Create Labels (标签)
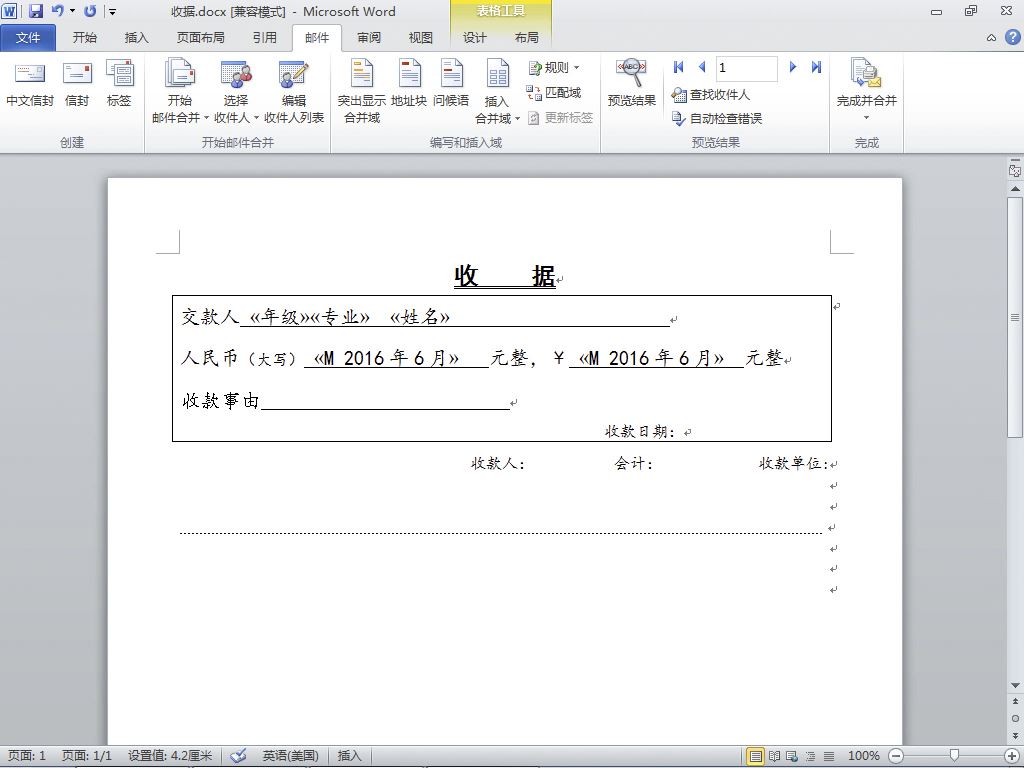The image size is (1024, 768). (x=120, y=83)
